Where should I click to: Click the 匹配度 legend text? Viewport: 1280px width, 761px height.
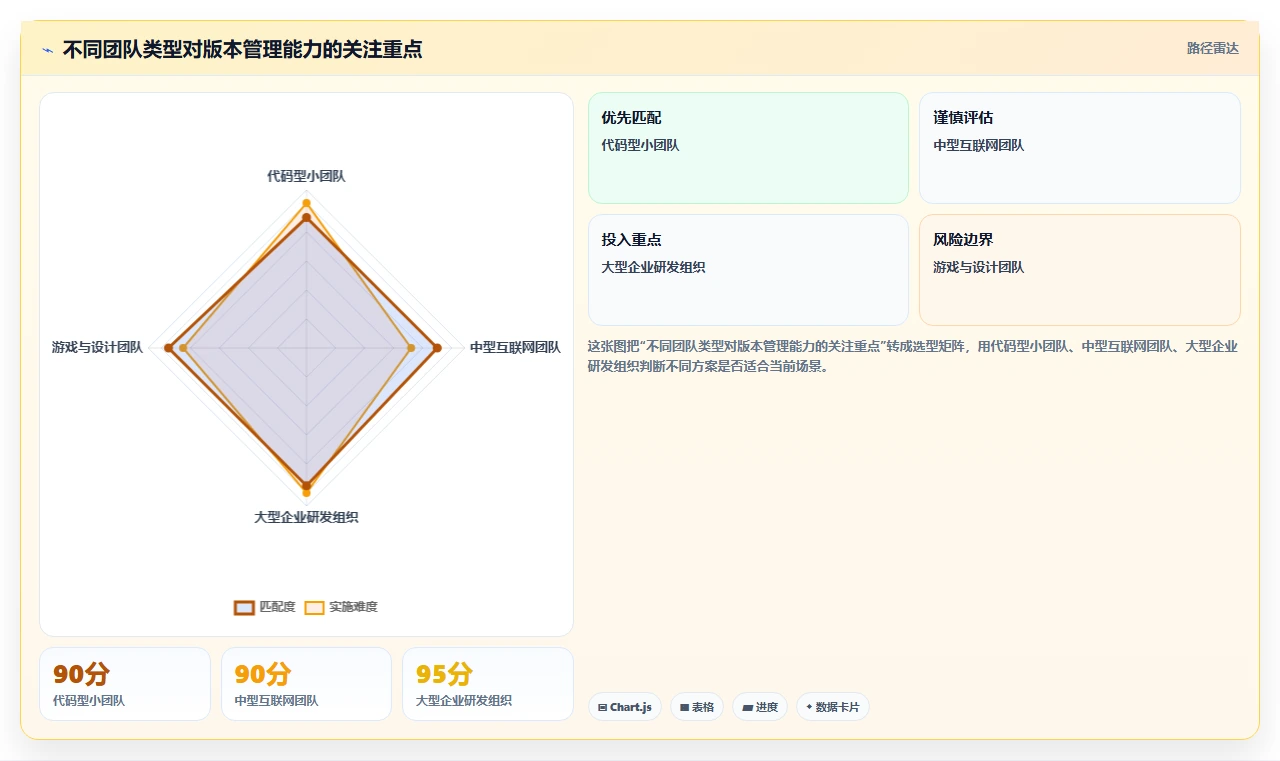(277, 607)
